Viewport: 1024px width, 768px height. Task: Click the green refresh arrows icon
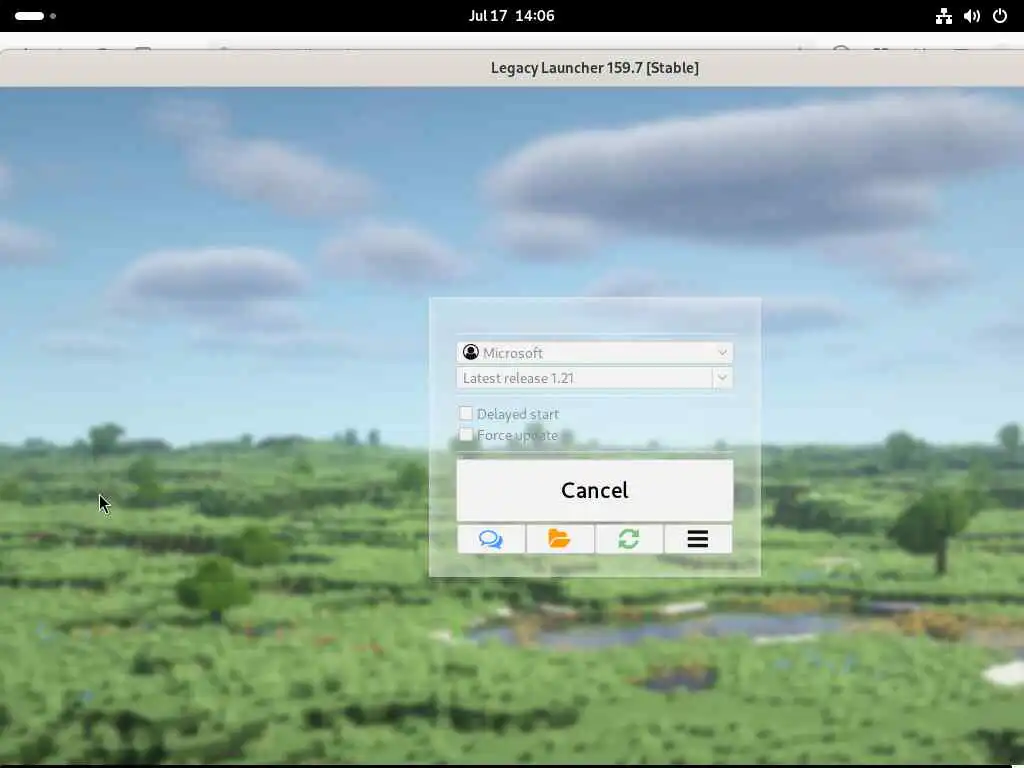coord(629,539)
